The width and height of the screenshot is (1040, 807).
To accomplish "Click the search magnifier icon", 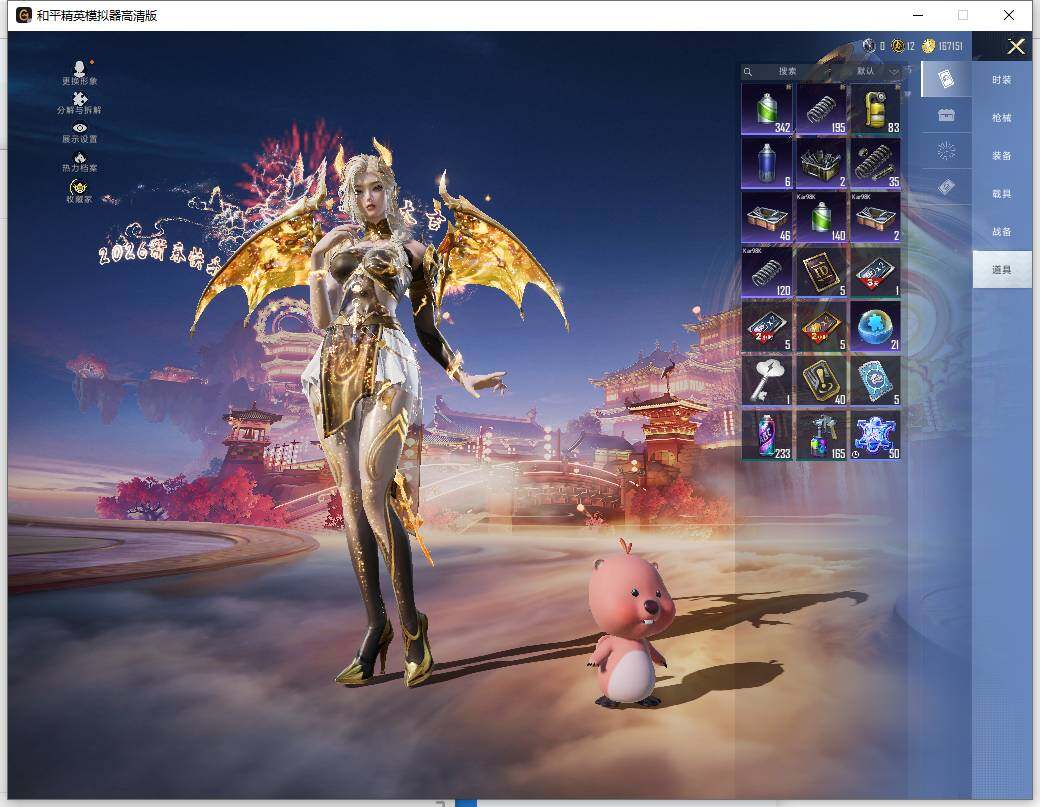I will [x=748, y=72].
